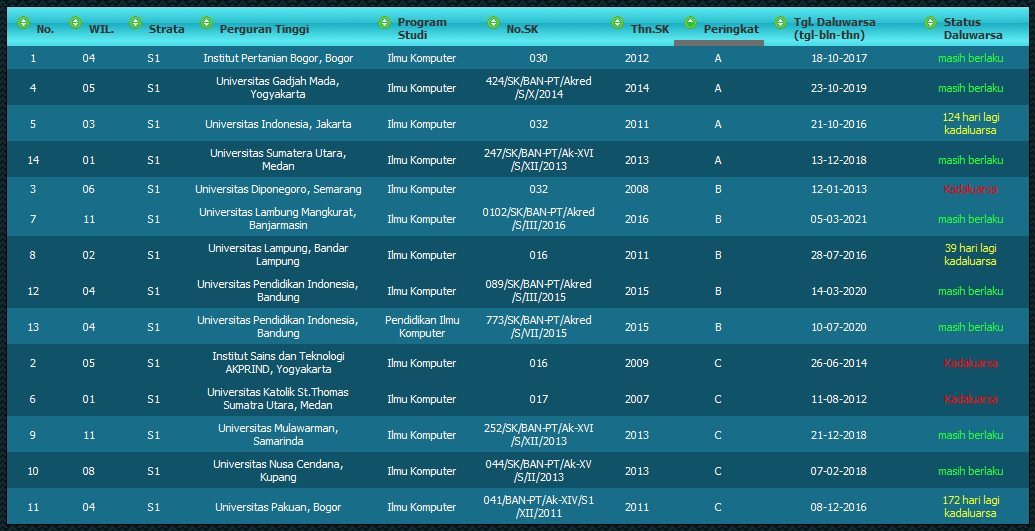Click the sort icon beside Status Daluwarsa header
Image resolution: width=1035 pixels, height=531 pixels.
coord(930,22)
